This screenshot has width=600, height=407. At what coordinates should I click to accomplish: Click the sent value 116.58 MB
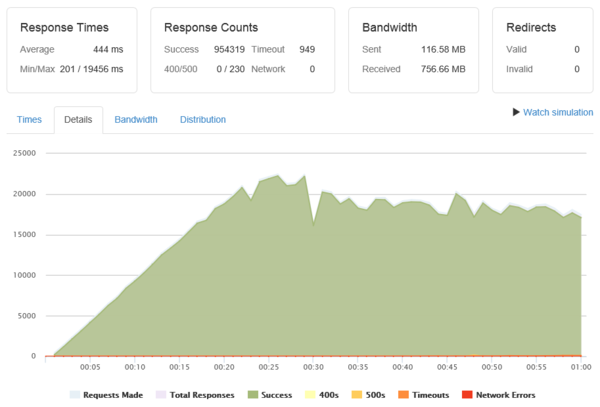[x=443, y=49]
